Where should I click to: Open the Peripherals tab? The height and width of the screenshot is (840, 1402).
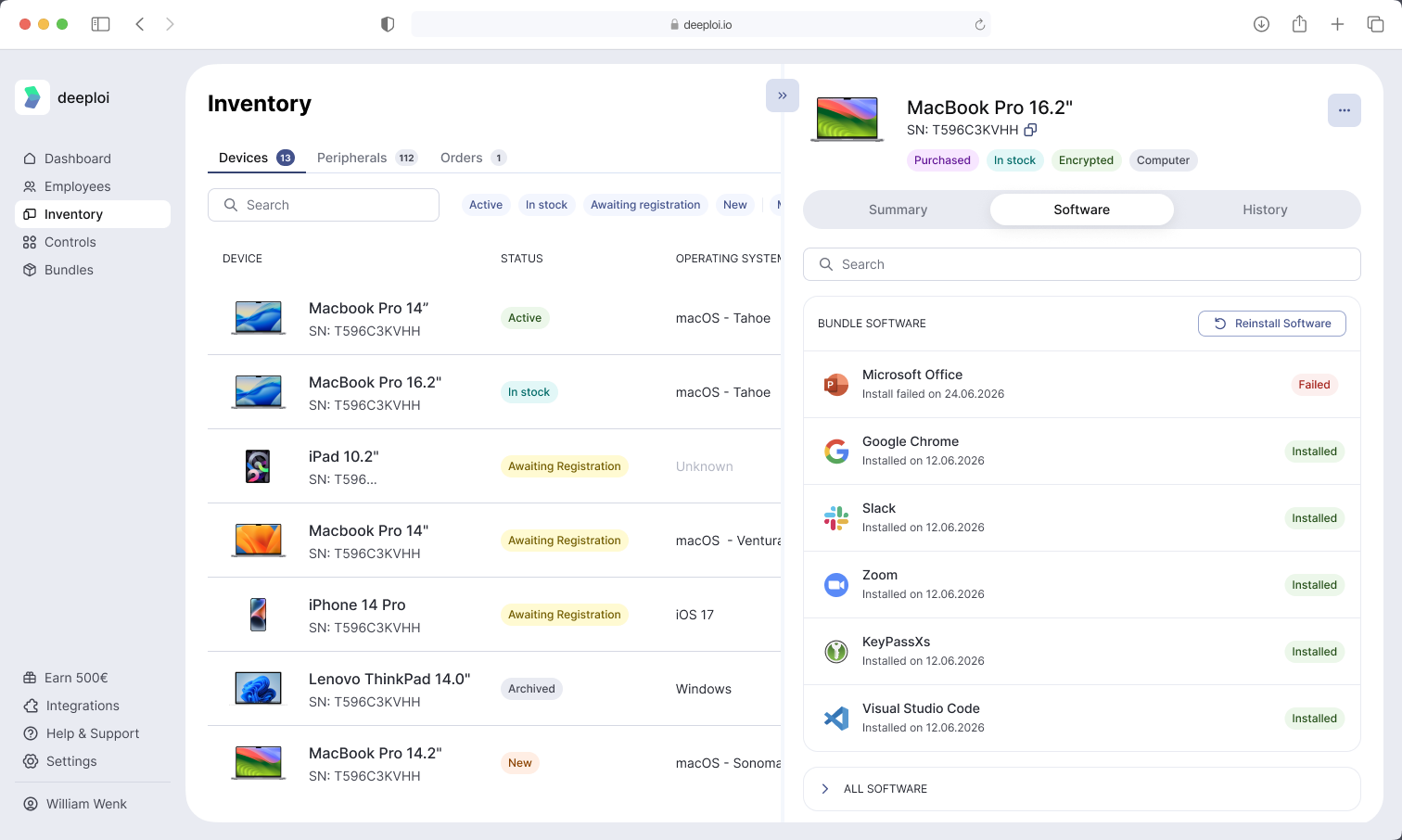[x=367, y=158]
